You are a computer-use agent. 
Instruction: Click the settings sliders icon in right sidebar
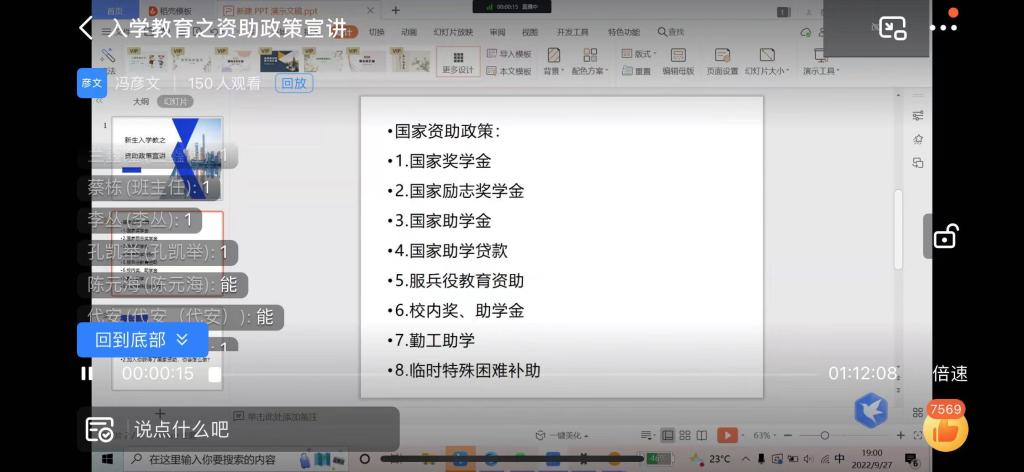click(x=918, y=116)
